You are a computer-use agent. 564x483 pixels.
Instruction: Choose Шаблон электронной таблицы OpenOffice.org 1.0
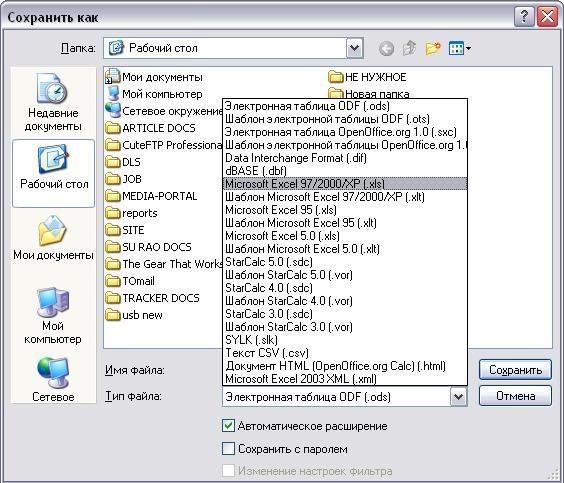(345, 145)
